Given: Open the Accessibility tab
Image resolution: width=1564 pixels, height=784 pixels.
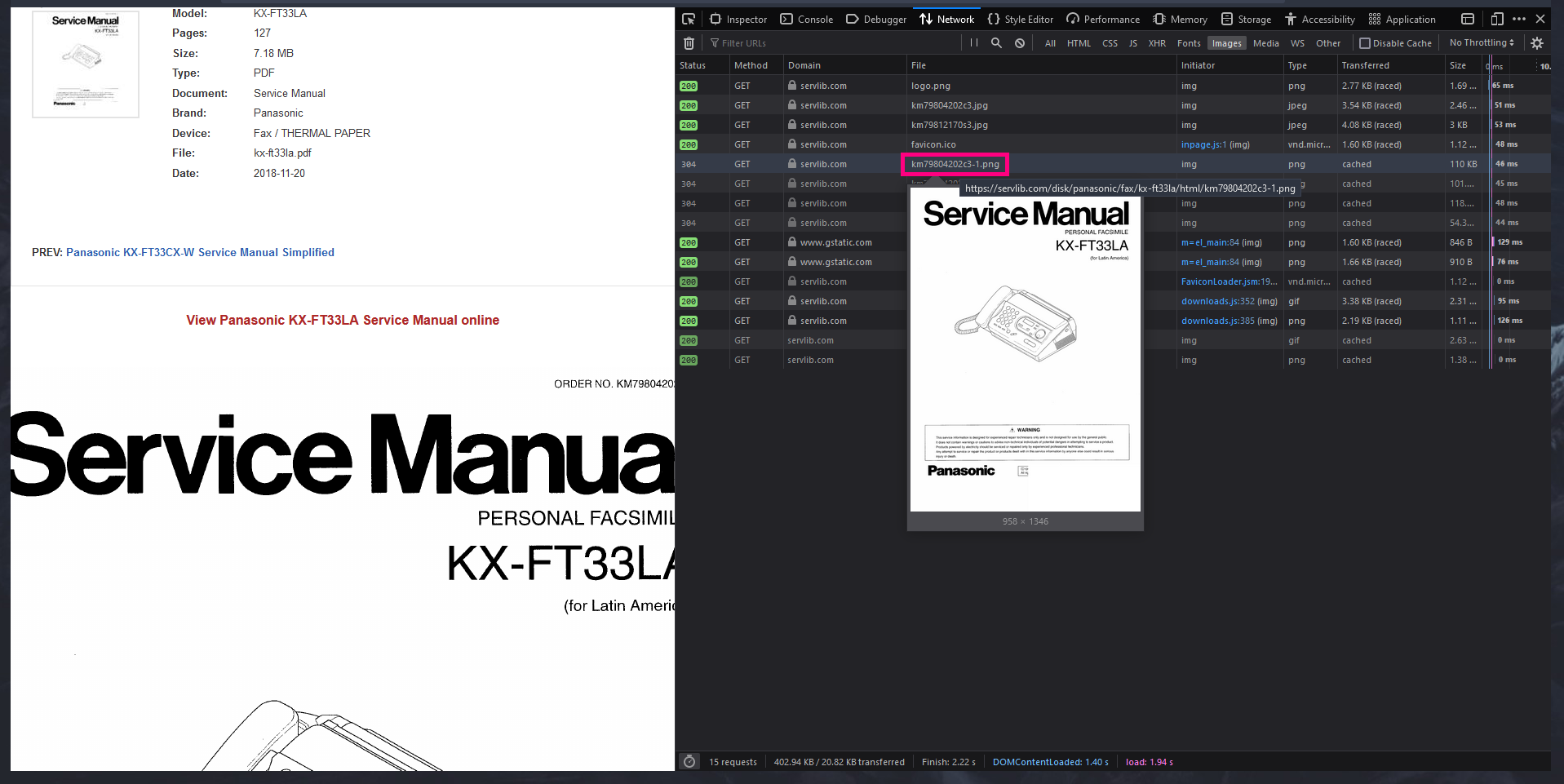Looking at the screenshot, I should [x=1319, y=19].
